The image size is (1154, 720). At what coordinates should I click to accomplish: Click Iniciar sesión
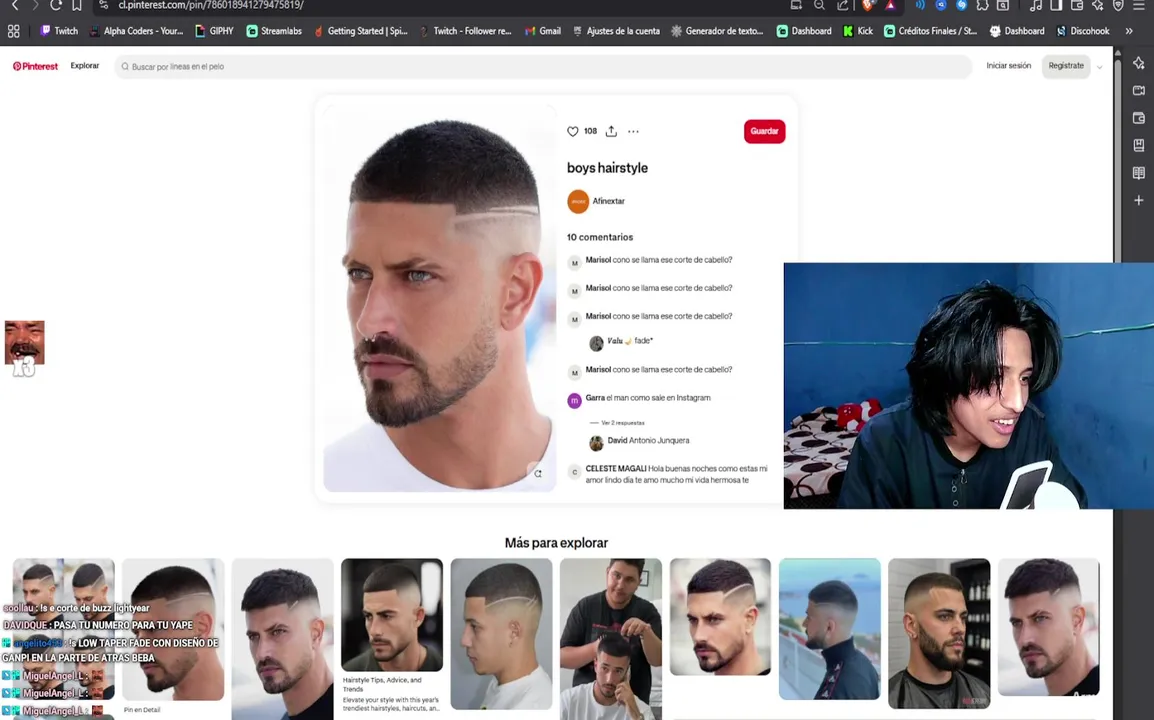(1008, 66)
